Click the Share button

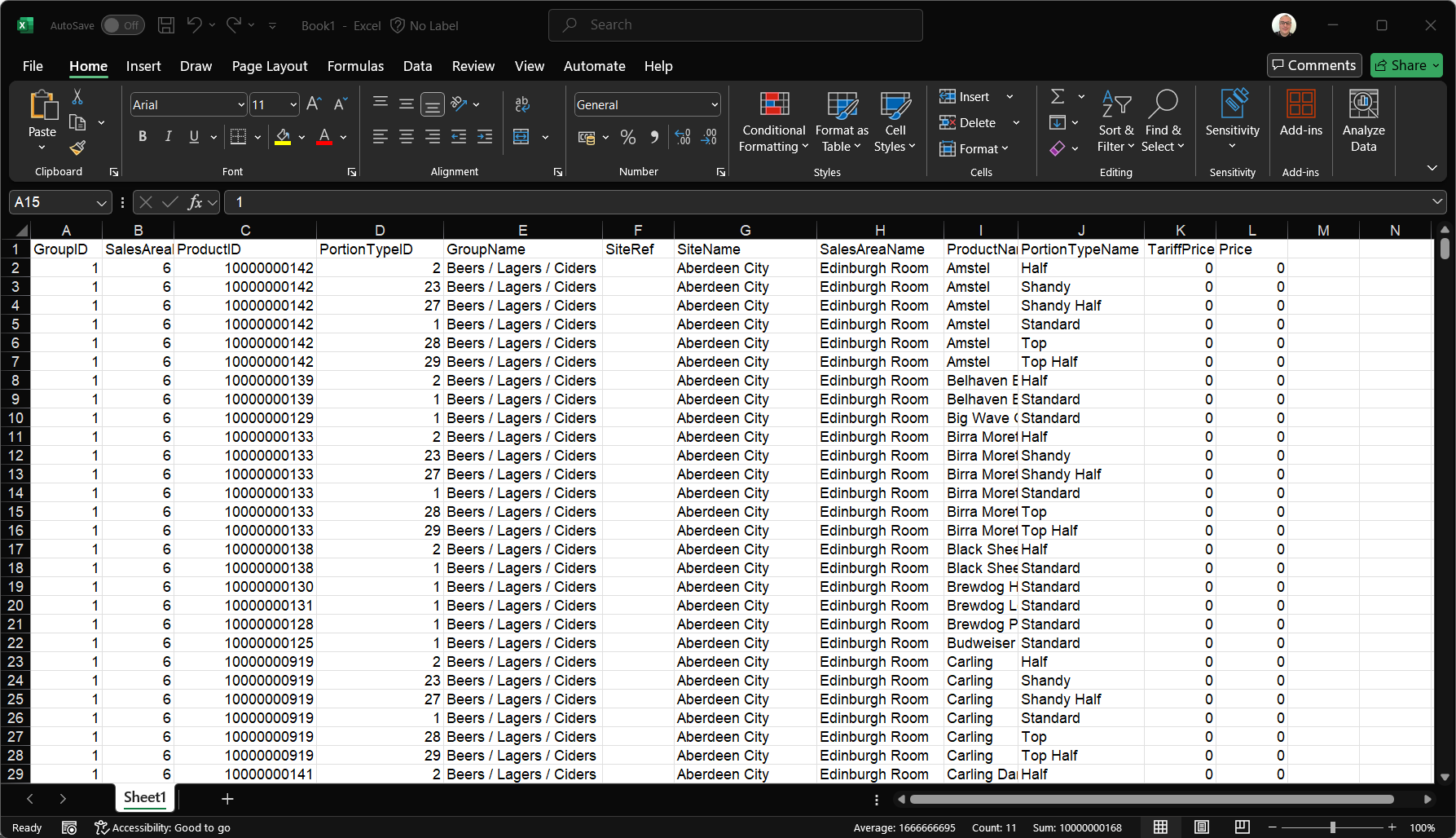1401,65
